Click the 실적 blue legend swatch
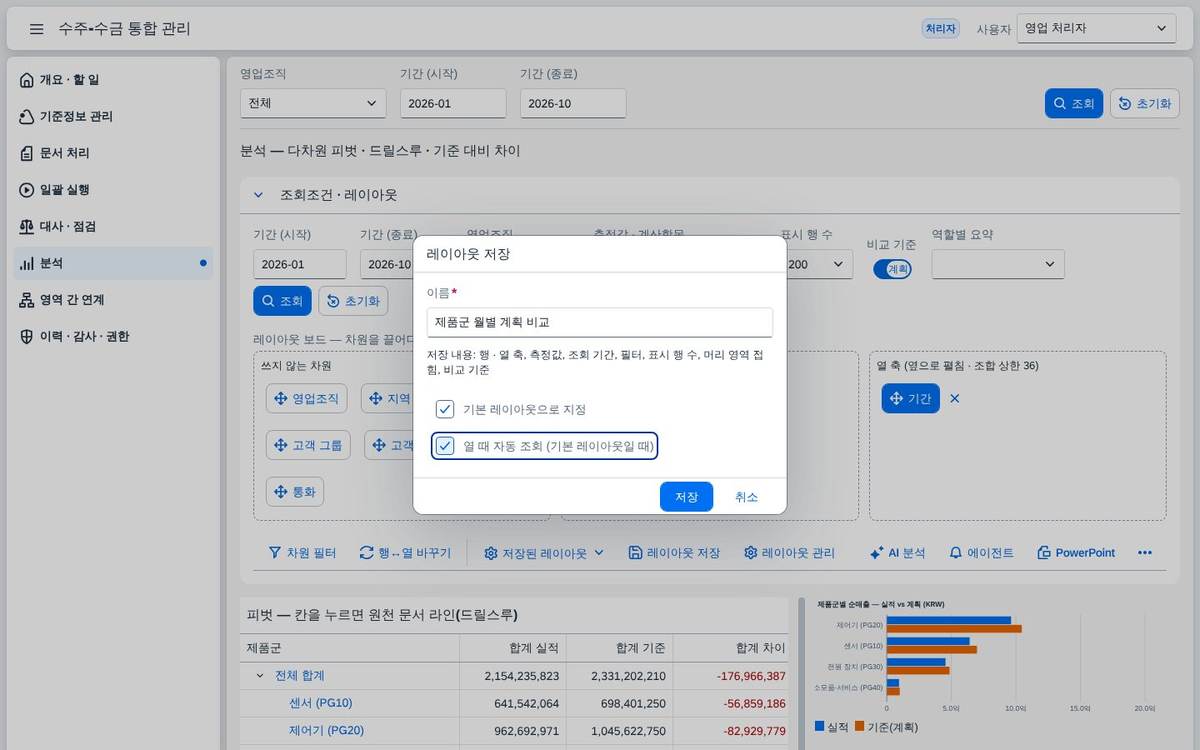Image resolution: width=1200 pixels, height=750 pixels. pos(820,727)
